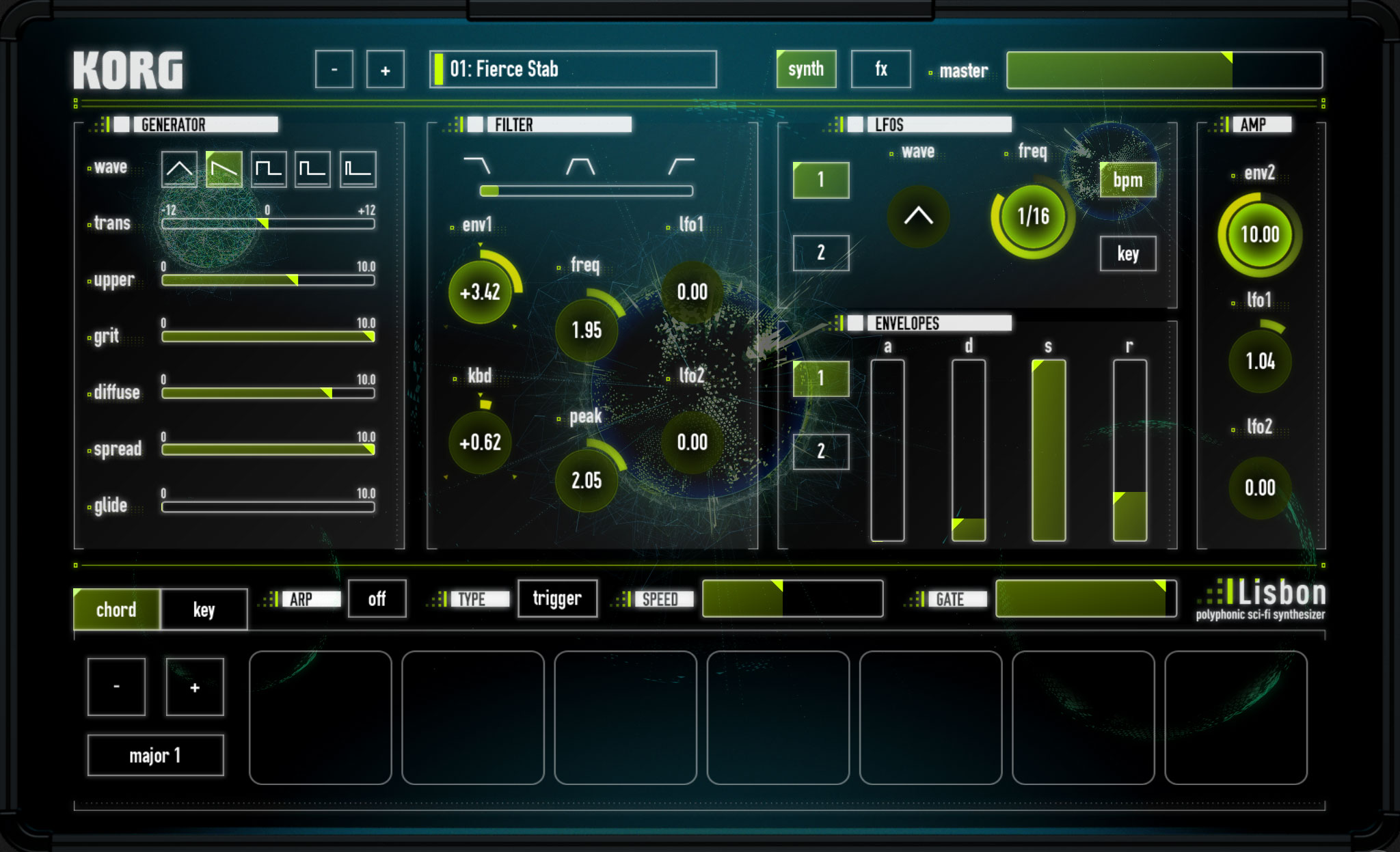Choose the high-pass filter shape icon
Image resolution: width=1400 pixels, height=852 pixels.
coord(681,165)
